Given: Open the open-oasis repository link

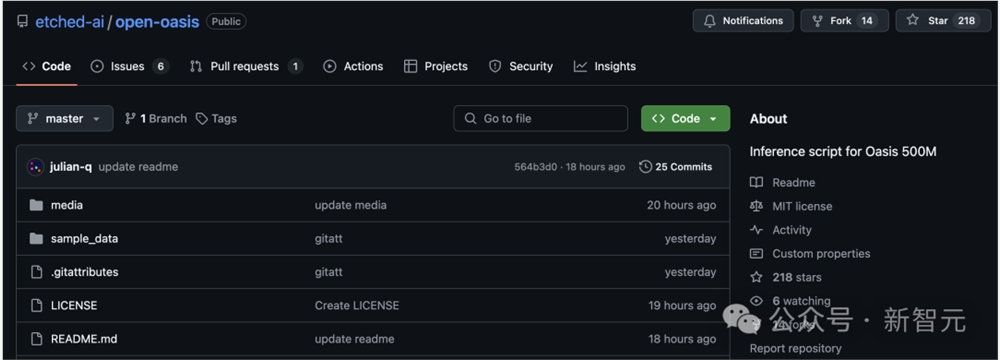Looking at the screenshot, I should coord(157,21).
